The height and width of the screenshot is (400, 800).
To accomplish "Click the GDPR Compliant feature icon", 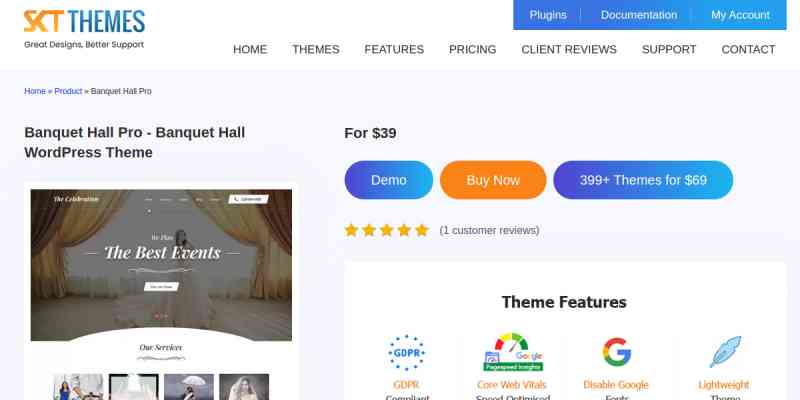I will pos(406,353).
